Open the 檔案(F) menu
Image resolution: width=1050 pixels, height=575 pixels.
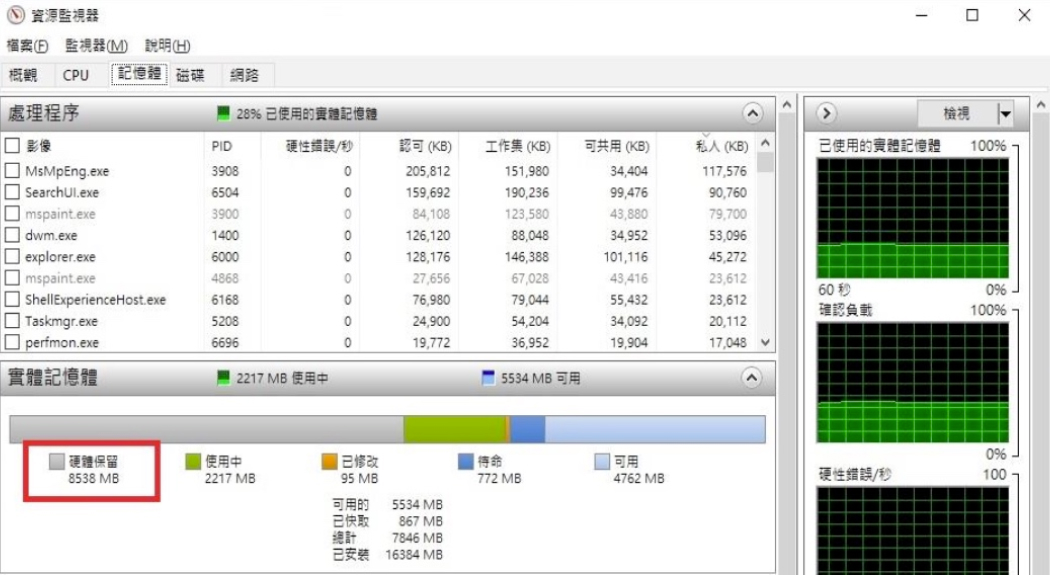click(27, 46)
